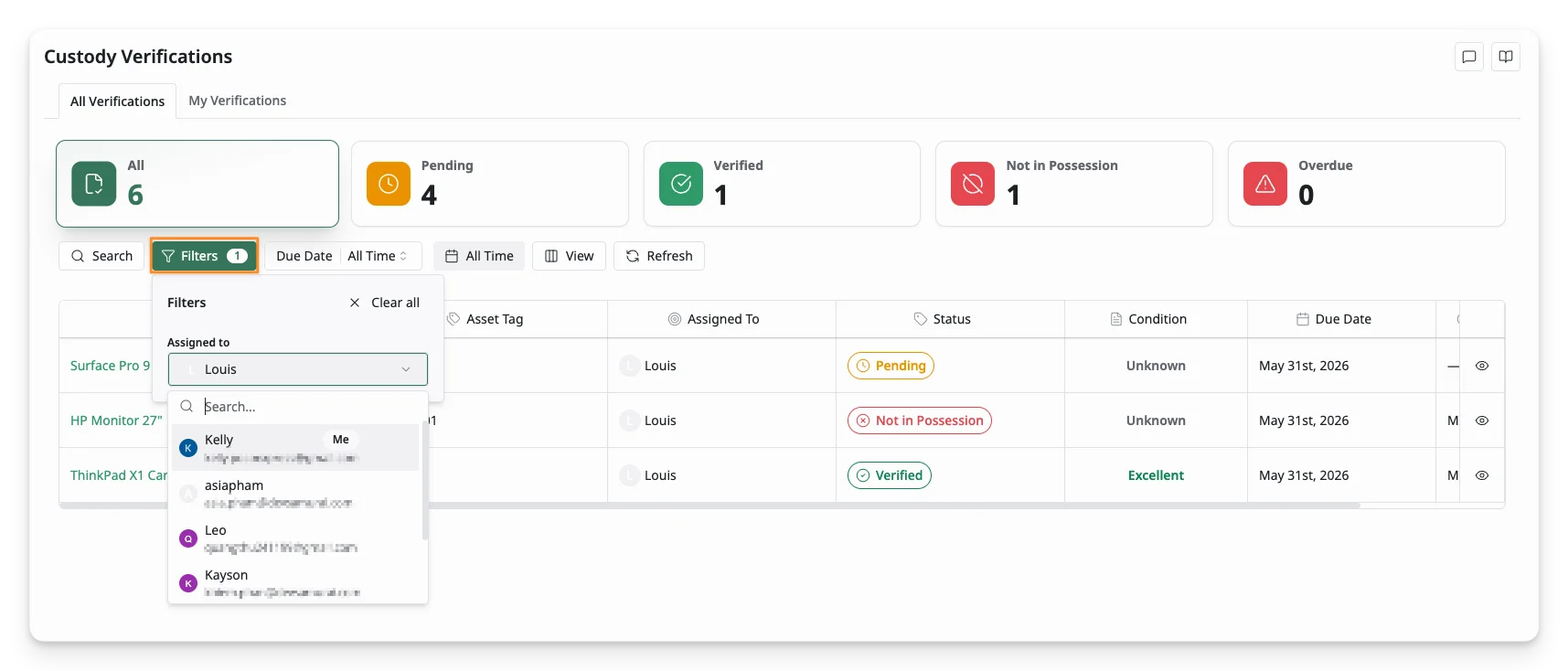Click Louis in the Surface Pro 9 row
The width and height of the screenshot is (1568, 671).
[x=660, y=366]
